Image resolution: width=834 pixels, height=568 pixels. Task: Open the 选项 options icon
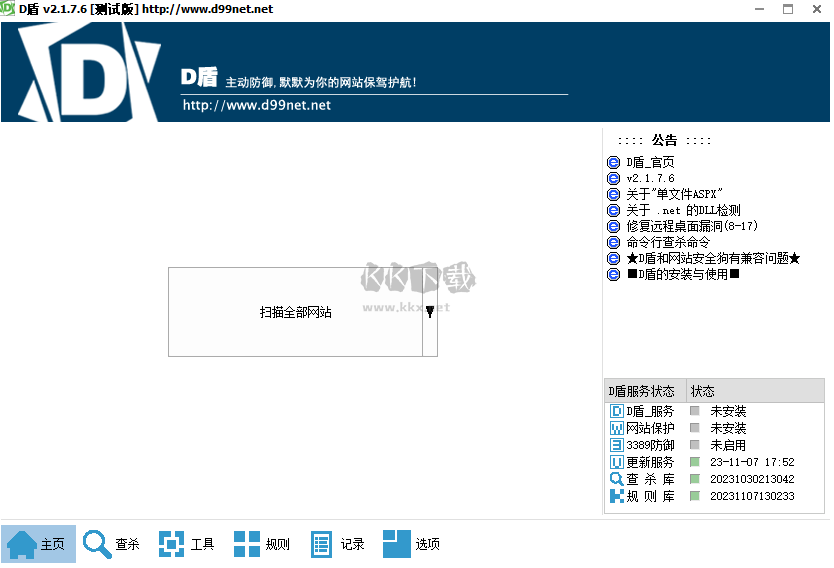396,544
